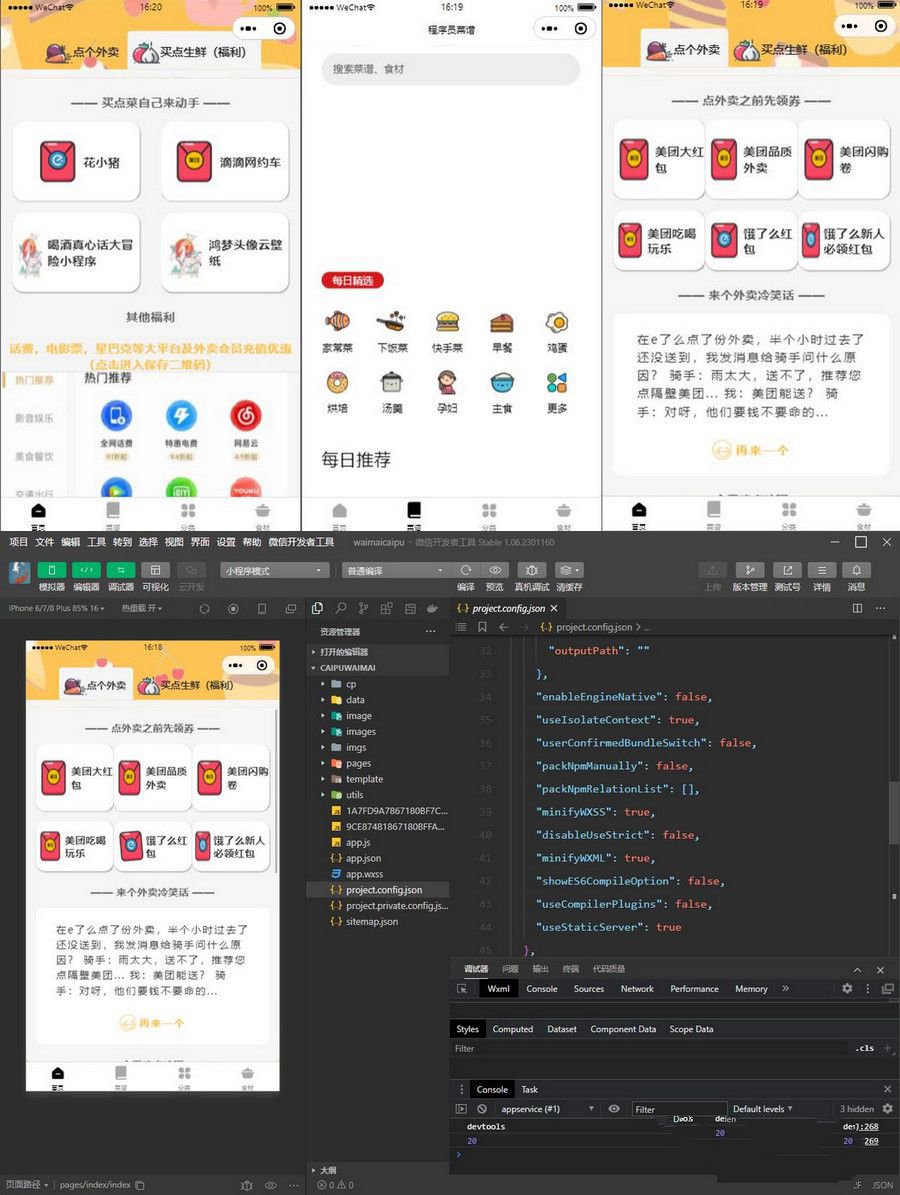Open the 普通编译 compile mode dropdown
The width and height of the screenshot is (900, 1195).
tap(395, 570)
